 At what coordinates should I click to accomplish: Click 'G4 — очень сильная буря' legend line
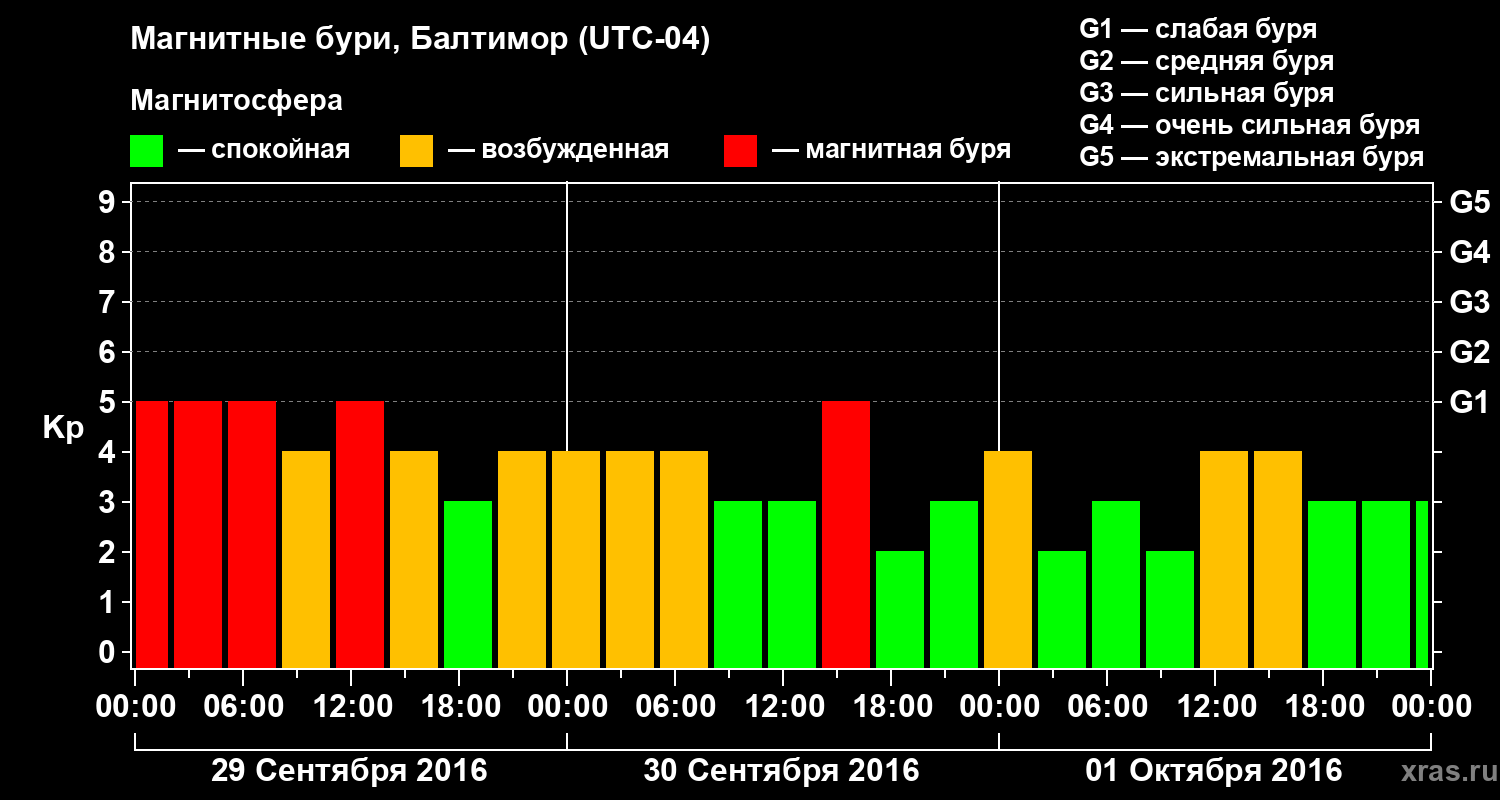tap(1250, 125)
